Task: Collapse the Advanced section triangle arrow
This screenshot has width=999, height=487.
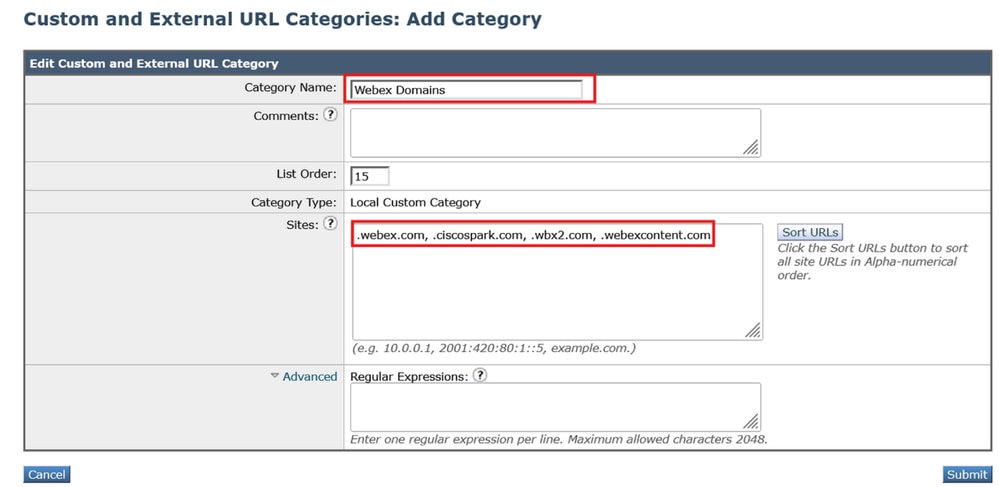Action: click(x=275, y=376)
